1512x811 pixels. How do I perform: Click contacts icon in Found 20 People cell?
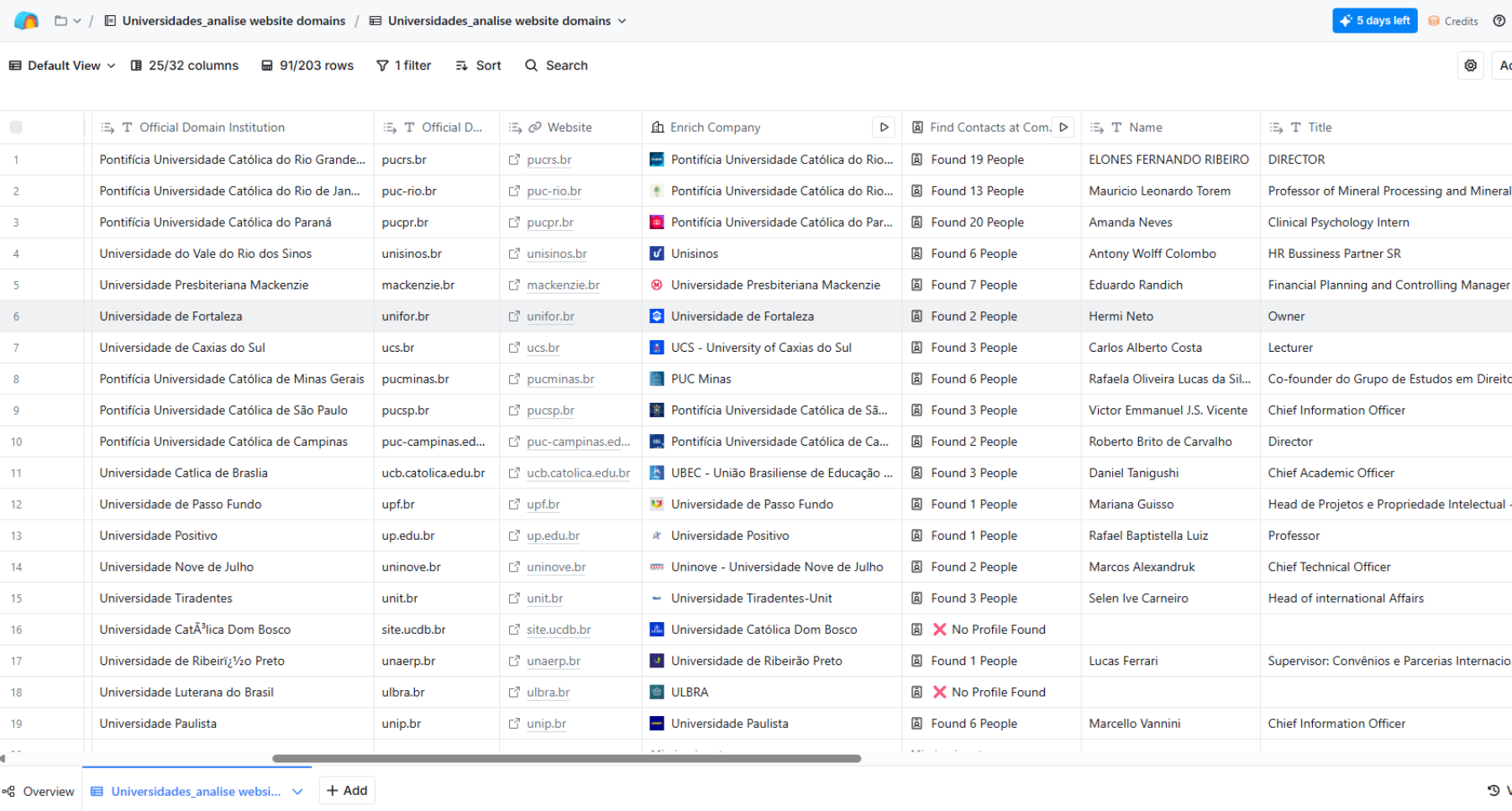pyautogui.click(x=917, y=222)
